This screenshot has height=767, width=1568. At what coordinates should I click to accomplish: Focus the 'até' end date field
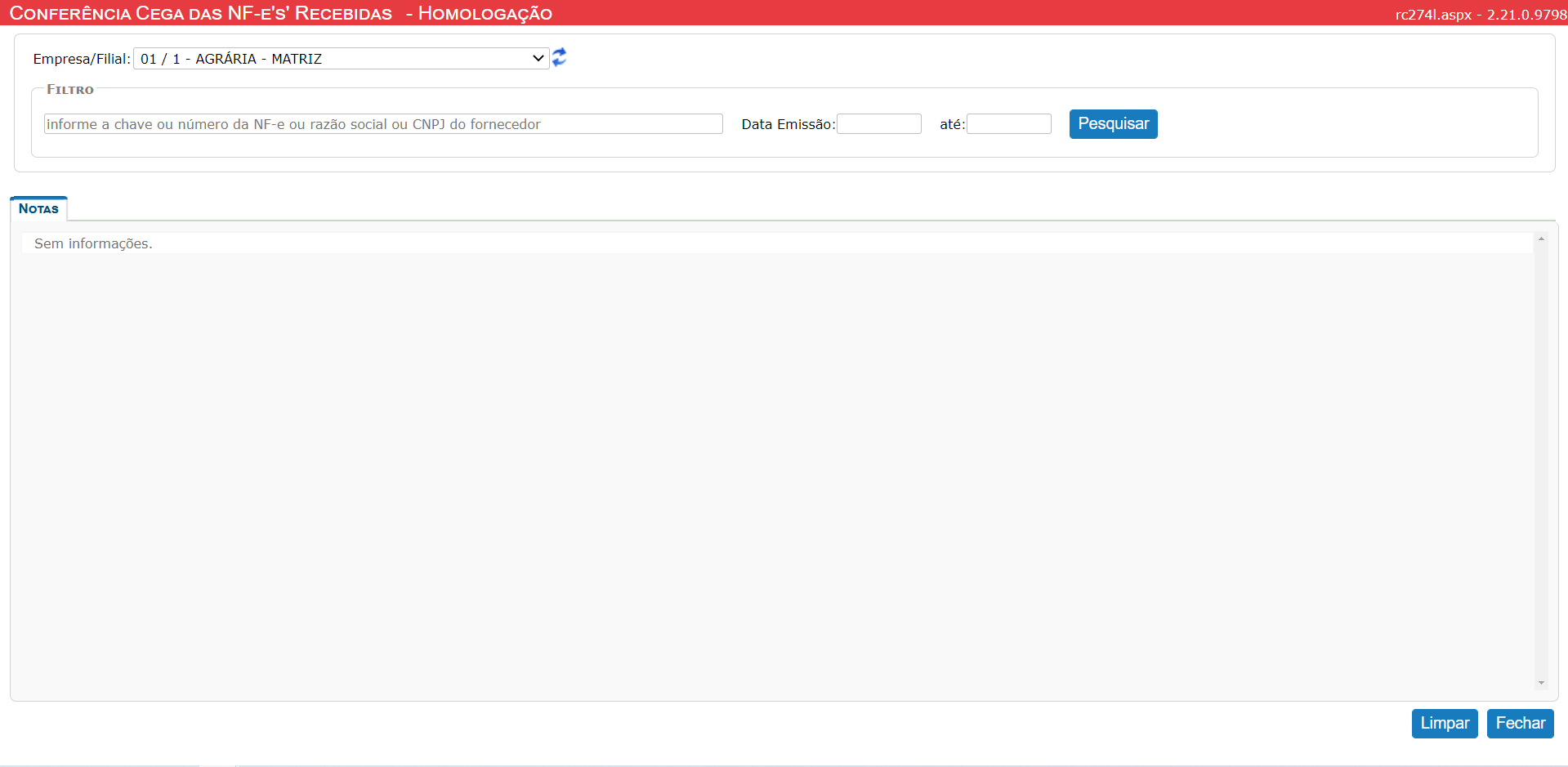[1009, 124]
